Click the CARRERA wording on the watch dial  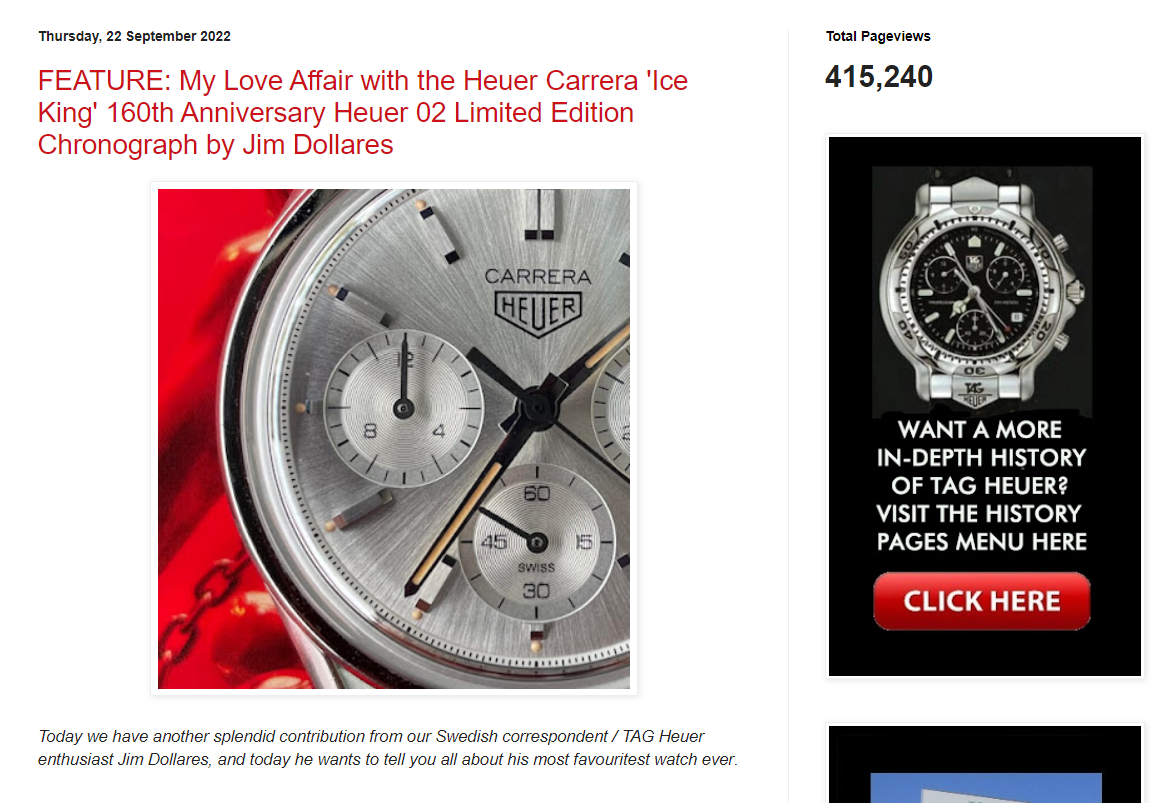tap(538, 277)
